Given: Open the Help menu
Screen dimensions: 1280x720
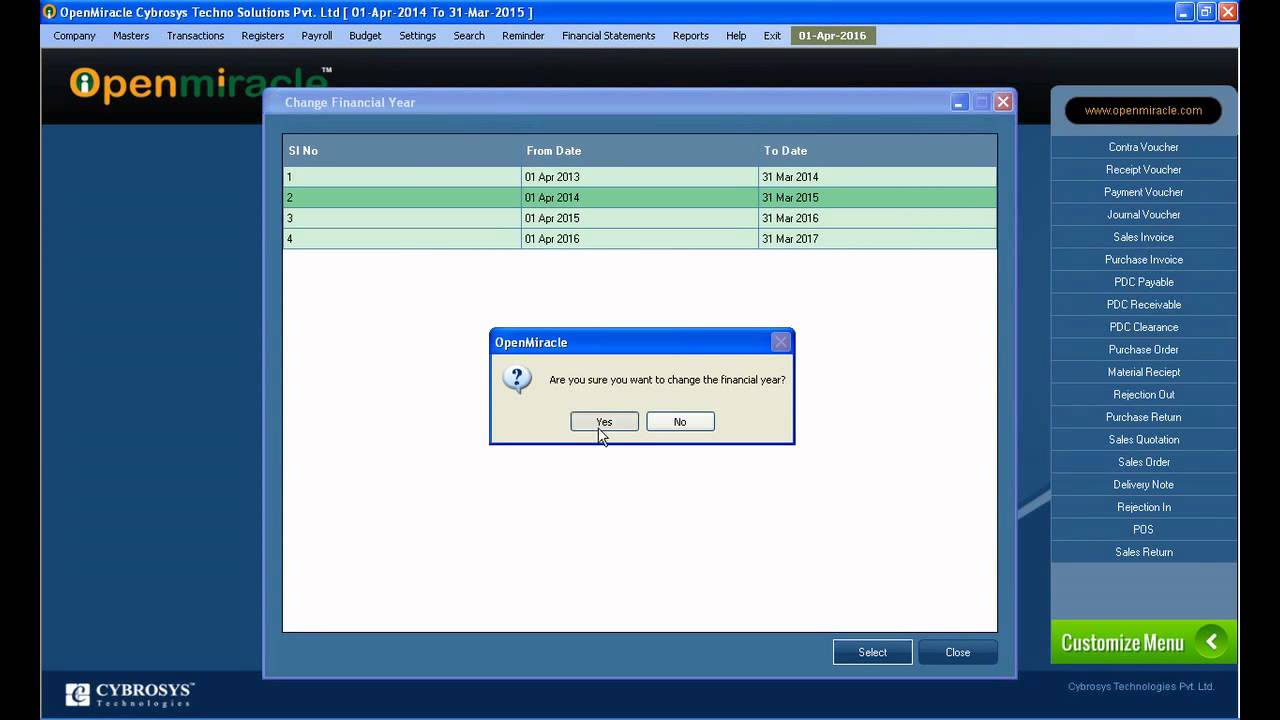Looking at the screenshot, I should [x=736, y=36].
